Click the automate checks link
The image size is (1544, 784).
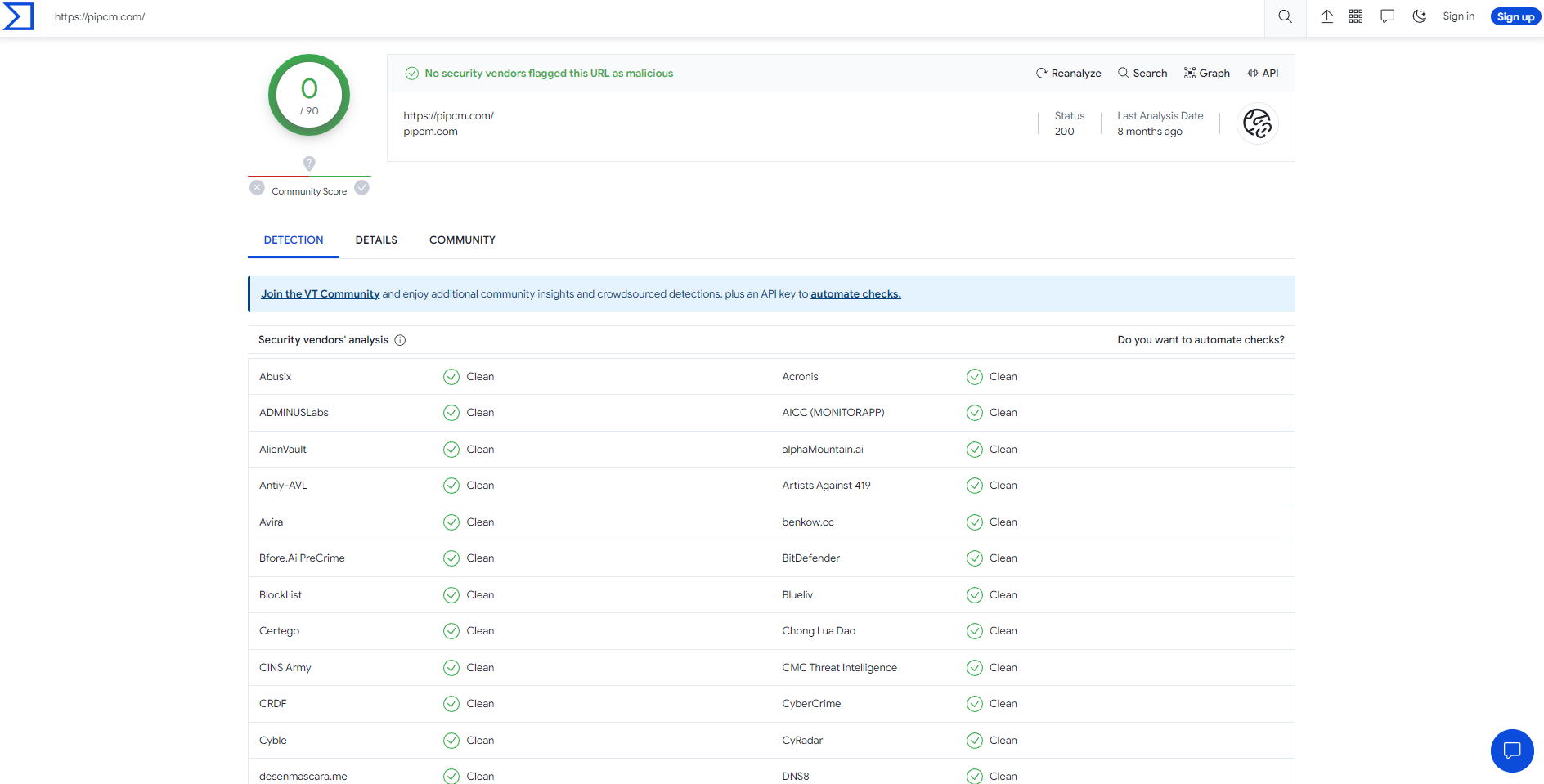click(855, 294)
